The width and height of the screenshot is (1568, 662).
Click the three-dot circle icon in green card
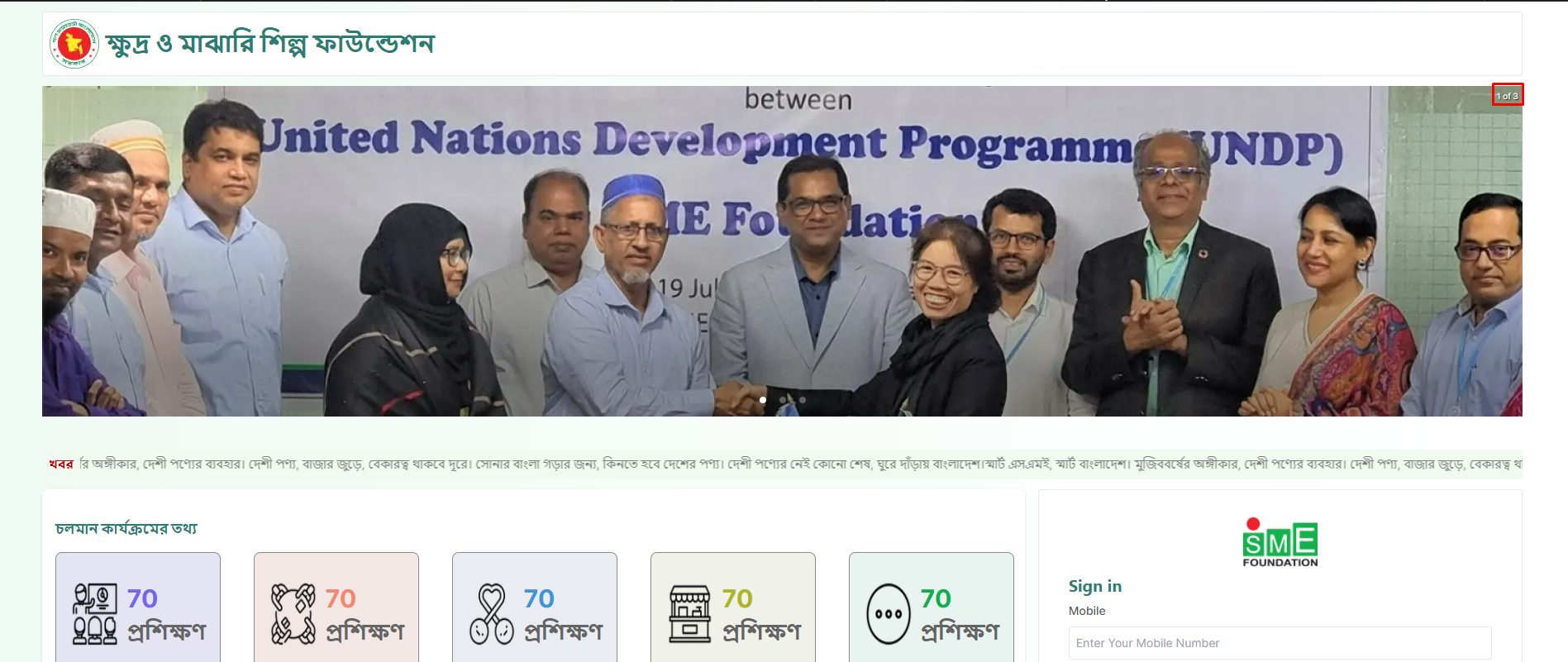pos(889,614)
